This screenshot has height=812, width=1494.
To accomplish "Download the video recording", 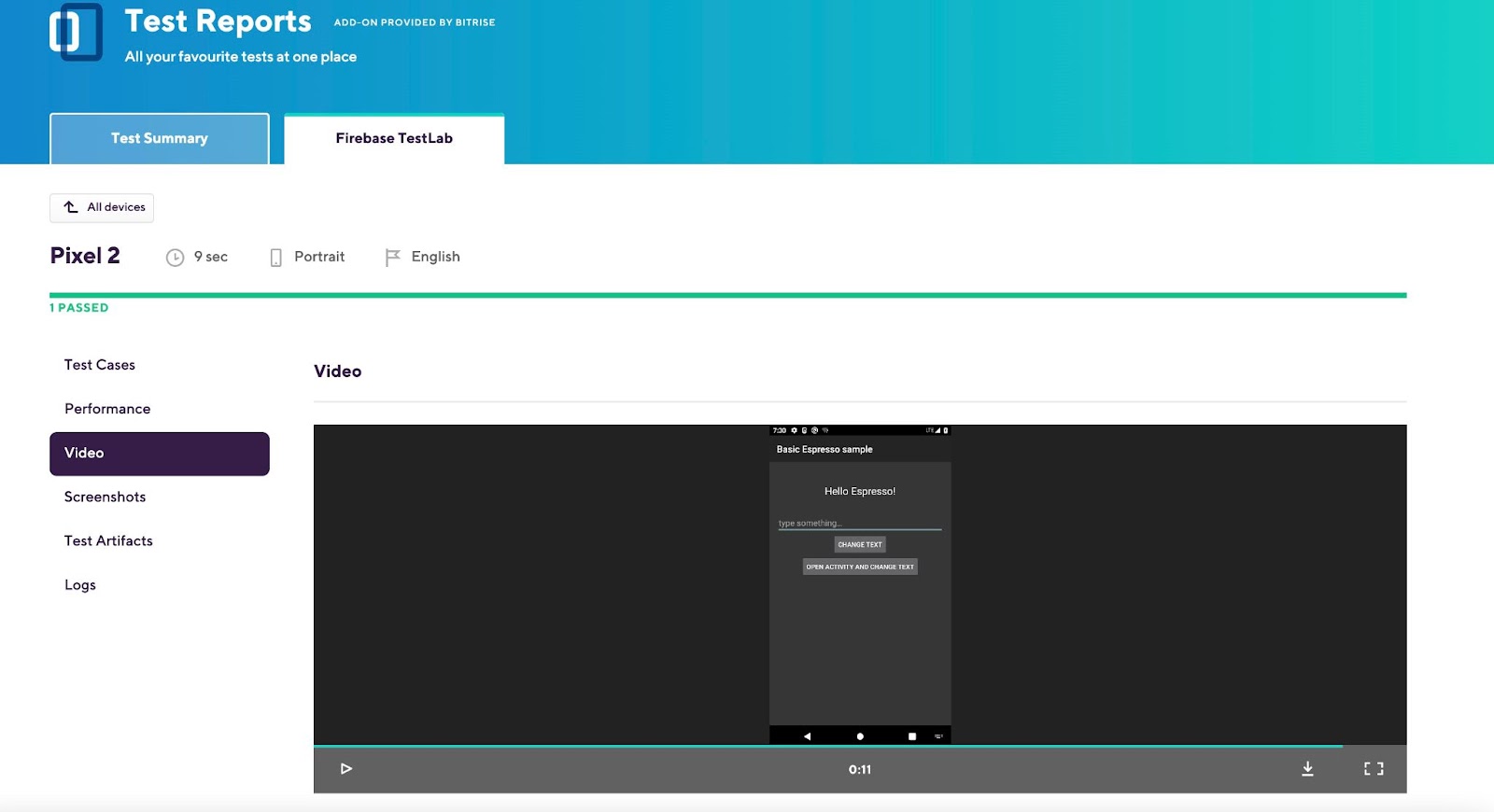I will (x=1307, y=769).
